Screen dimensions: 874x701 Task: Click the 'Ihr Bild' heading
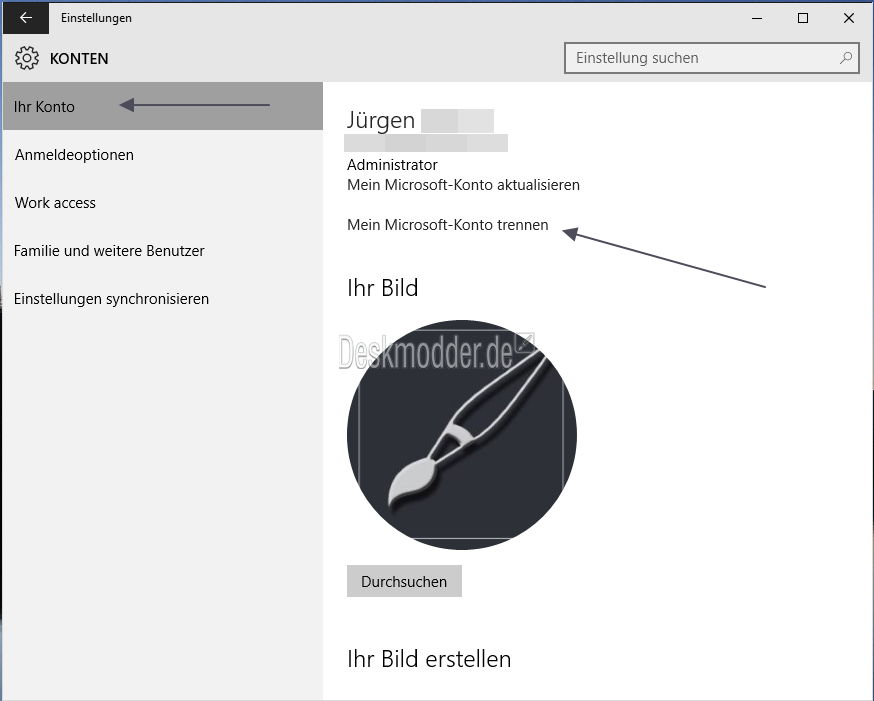[382, 288]
